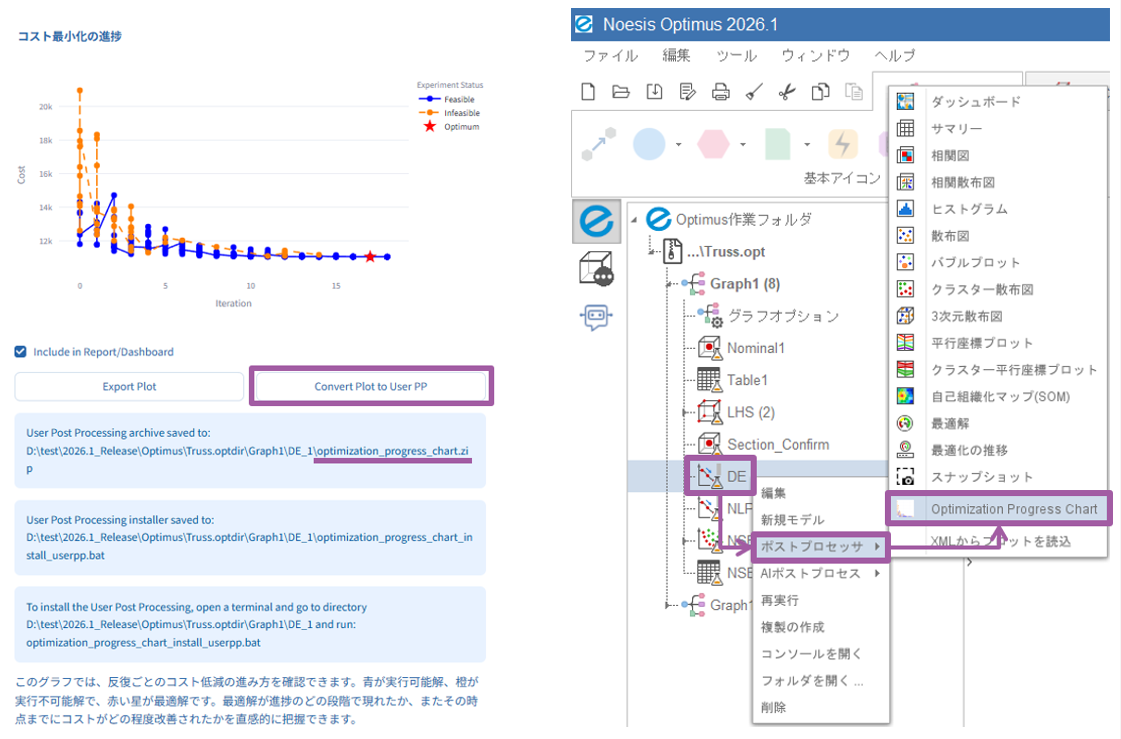Click the document-with-pencil toolbar icon

(x=688, y=91)
